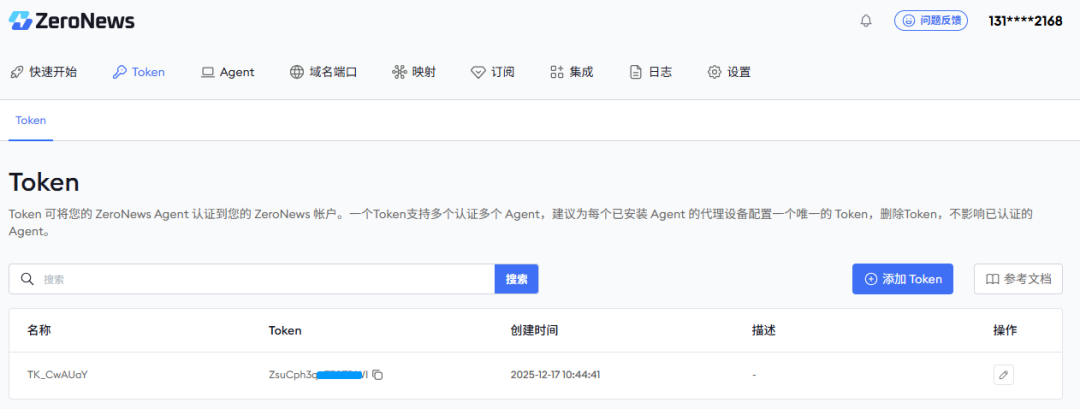The image size is (1080, 409).
Task: Click the magnifier icon in search box
Action: click(27, 279)
